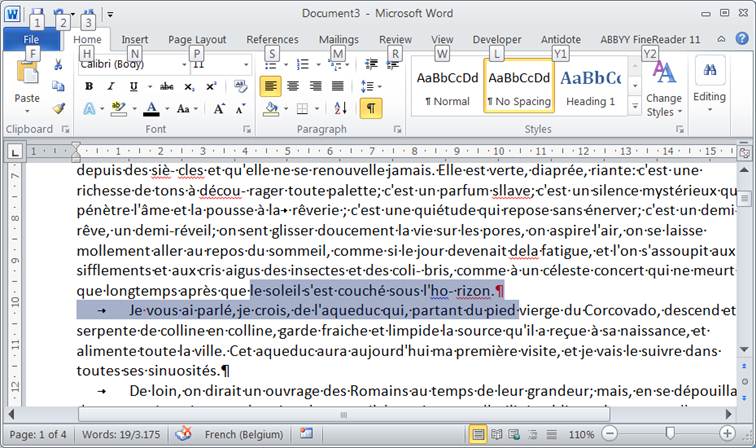Justify the paragraph text
Viewport: 756px width, 448px height.
pos(337,86)
